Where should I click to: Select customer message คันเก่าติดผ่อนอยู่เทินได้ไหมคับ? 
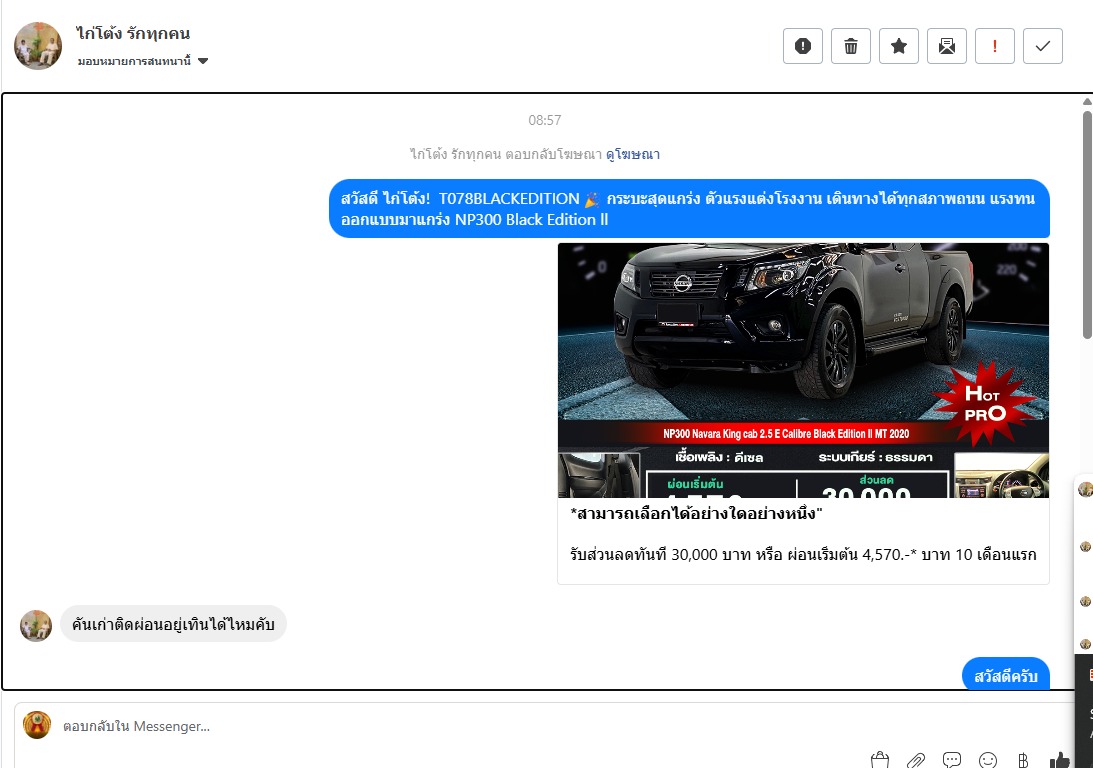tap(173, 624)
